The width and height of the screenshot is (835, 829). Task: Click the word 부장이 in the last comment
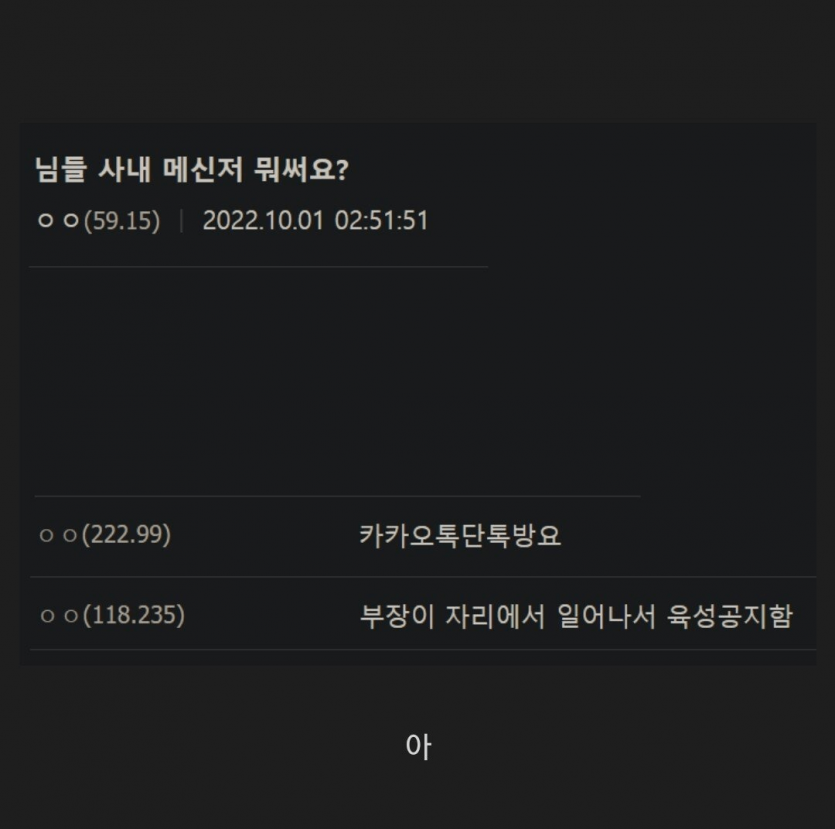pos(397,616)
